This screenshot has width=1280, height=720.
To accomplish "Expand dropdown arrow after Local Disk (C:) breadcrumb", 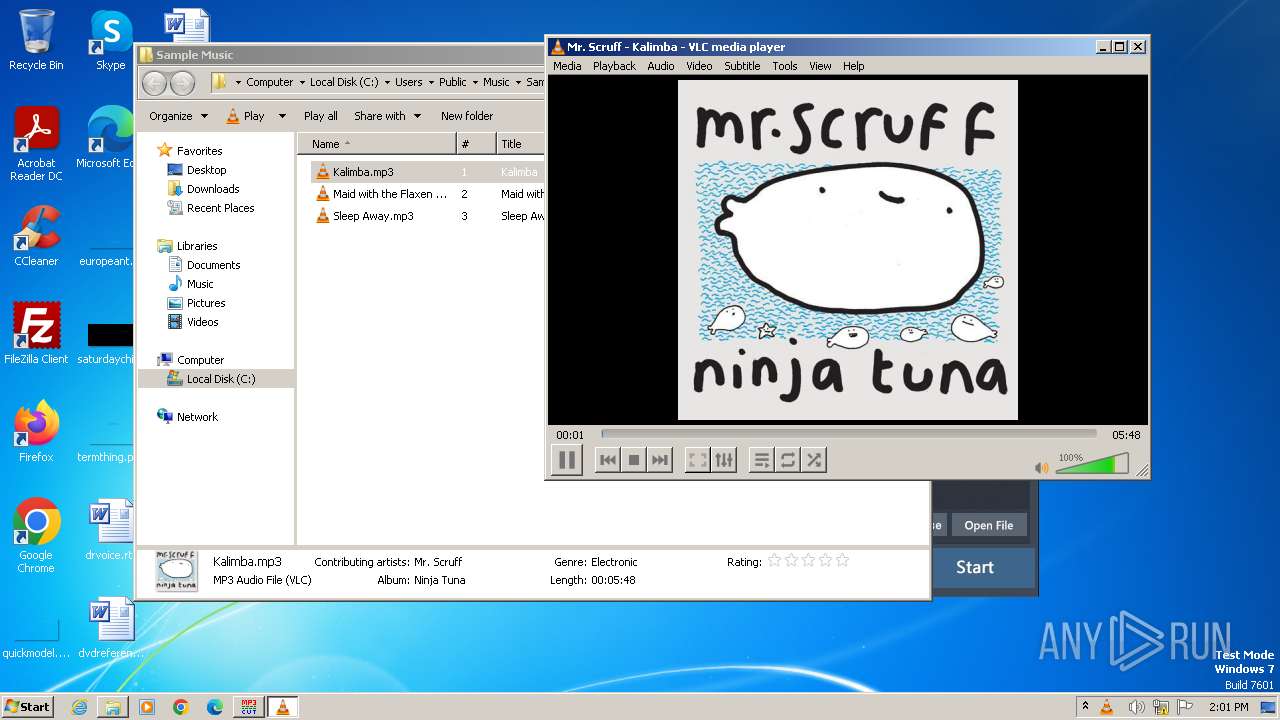I will pyautogui.click(x=386, y=83).
